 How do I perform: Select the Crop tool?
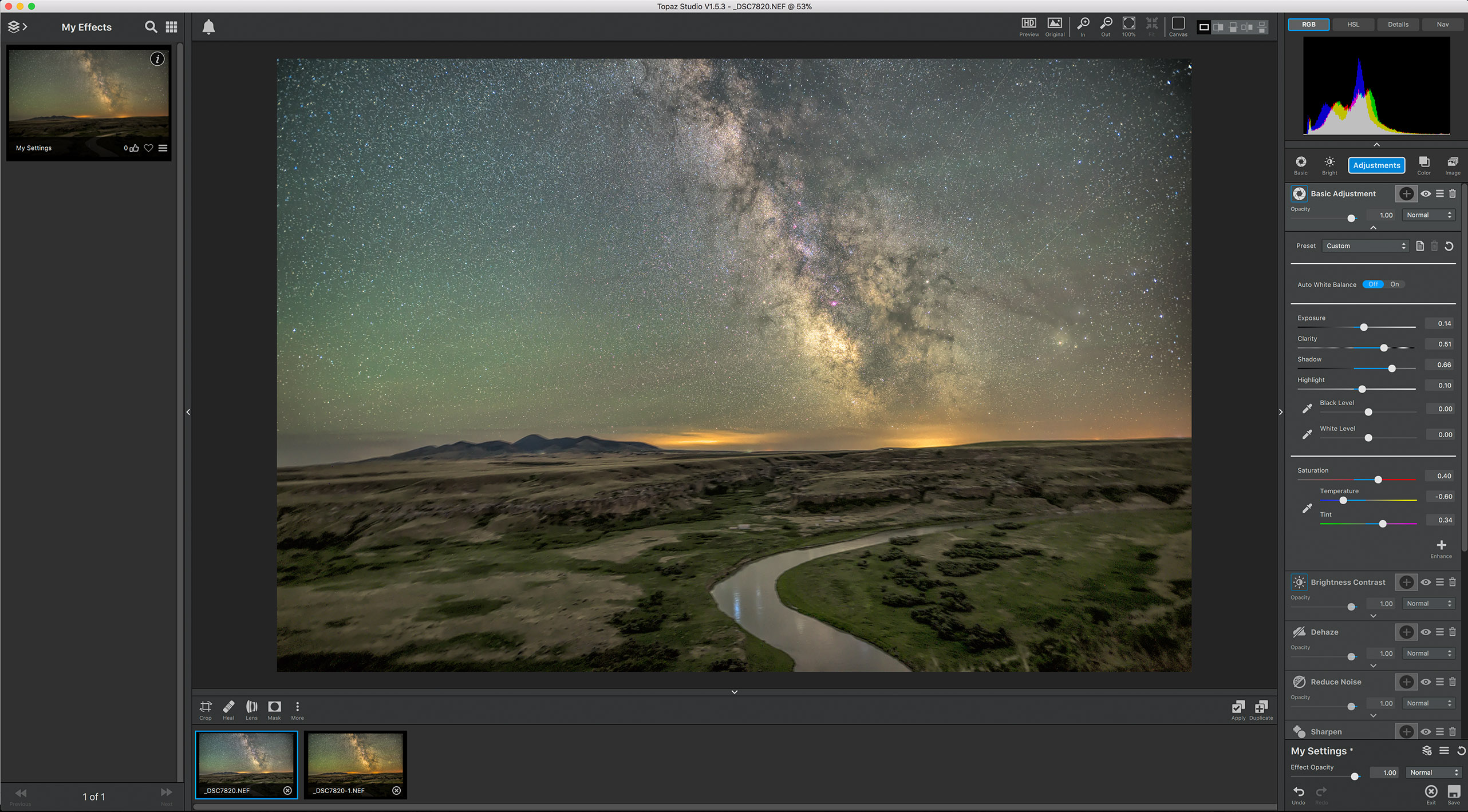tap(205, 708)
